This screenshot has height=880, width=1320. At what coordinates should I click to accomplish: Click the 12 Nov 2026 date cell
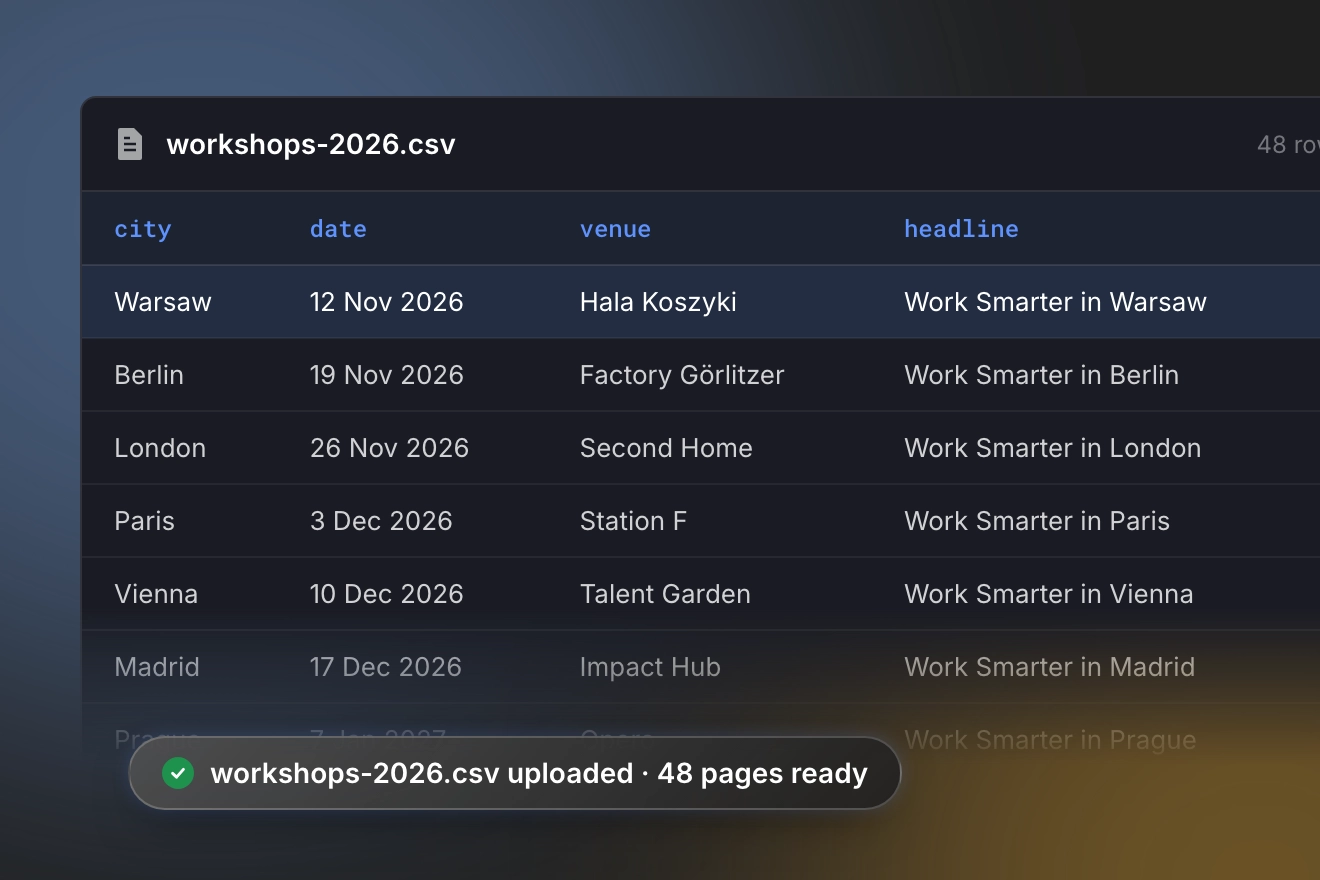(386, 302)
